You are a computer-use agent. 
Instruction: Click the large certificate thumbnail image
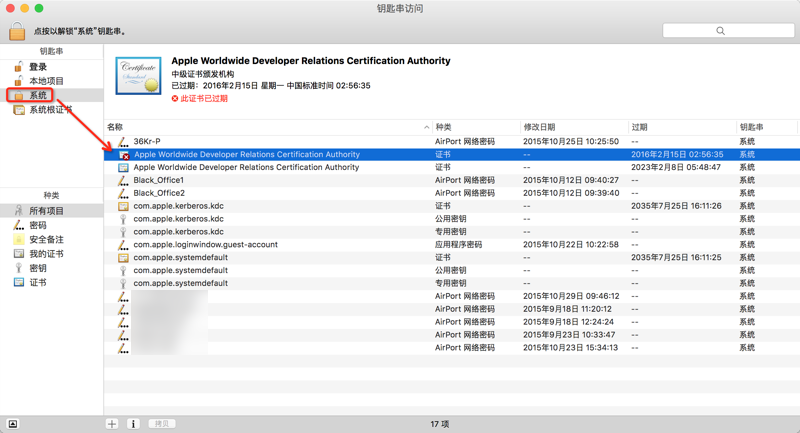pyautogui.click(x=139, y=75)
